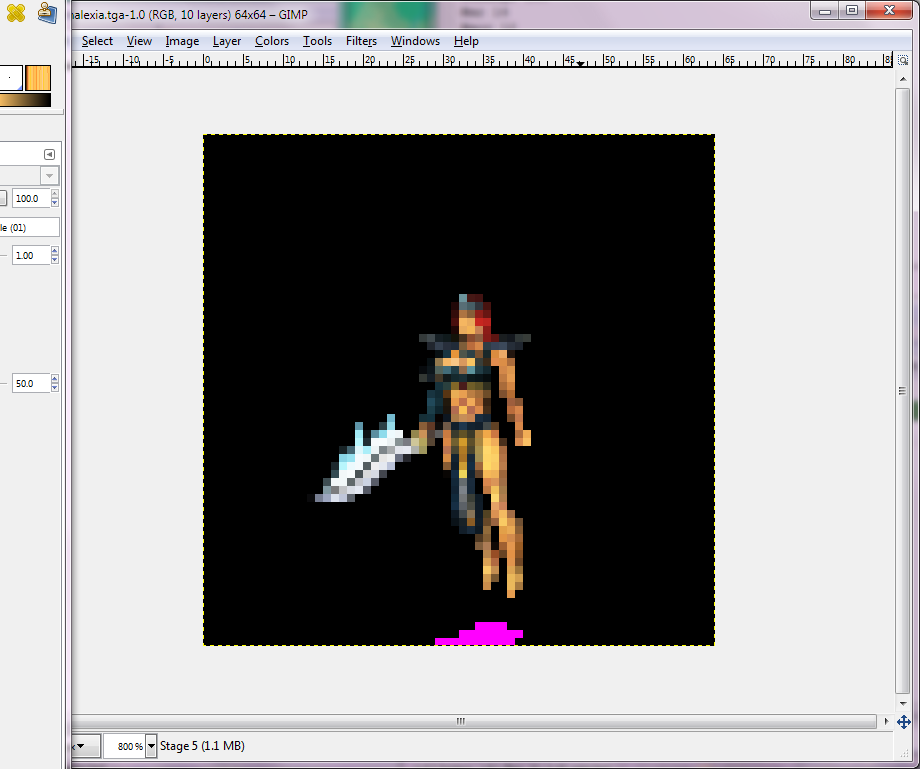Screen dimensions: 920x769
Task: Click the 'Stage 5 (1.1 MB)' status text
Action: coord(202,746)
